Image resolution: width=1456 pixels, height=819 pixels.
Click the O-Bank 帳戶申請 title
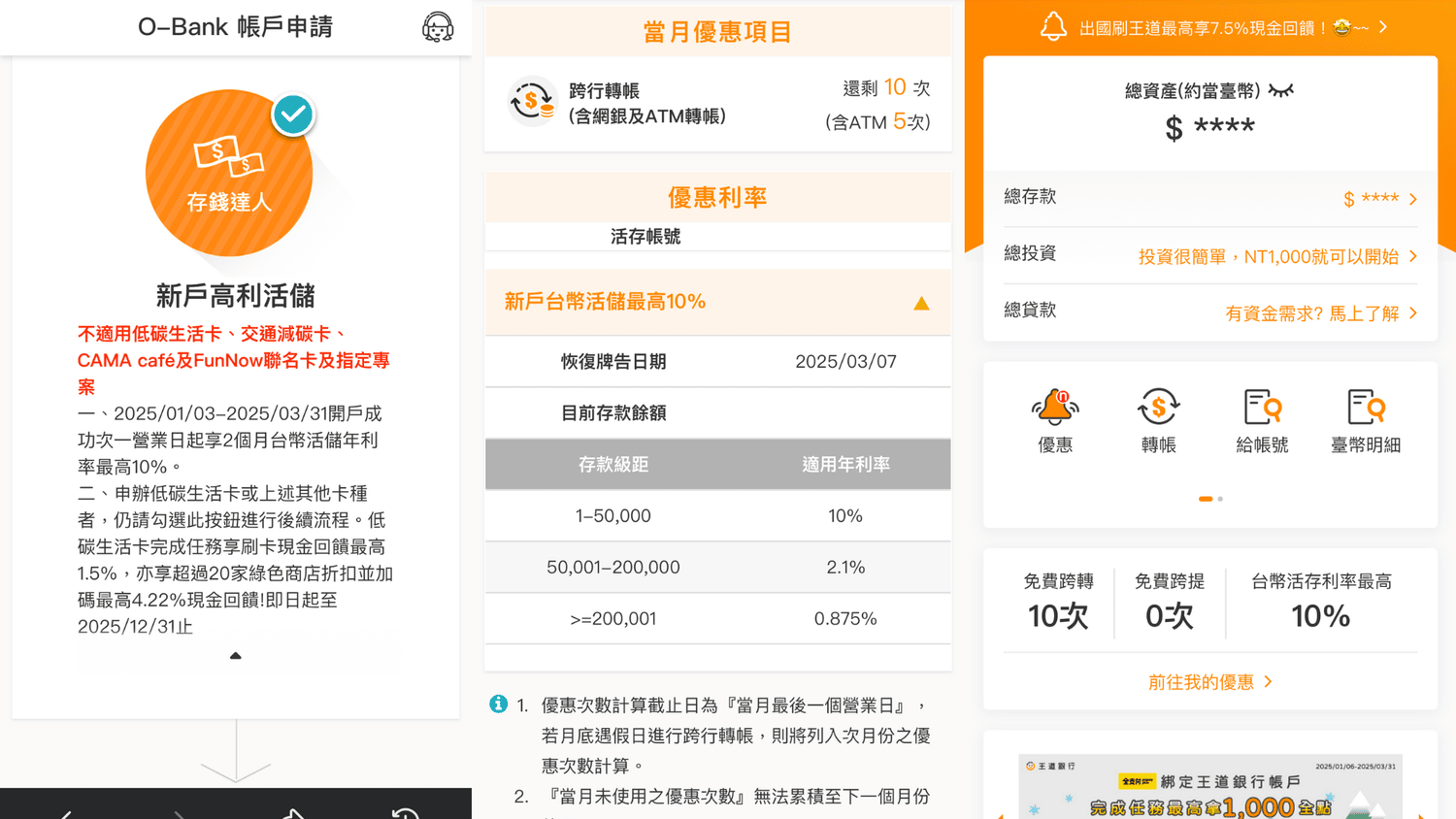(x=235, y=27)
